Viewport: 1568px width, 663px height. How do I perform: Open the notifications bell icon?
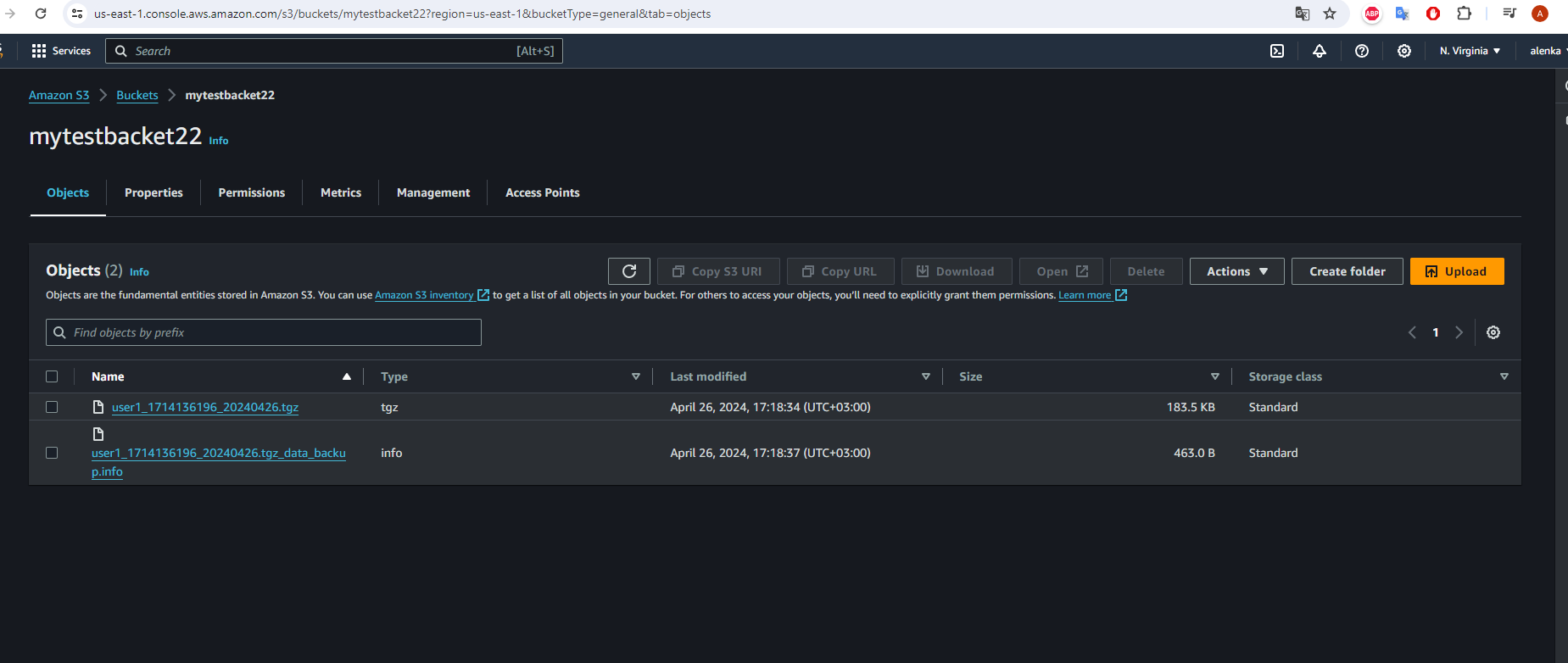pos(1320,51)
